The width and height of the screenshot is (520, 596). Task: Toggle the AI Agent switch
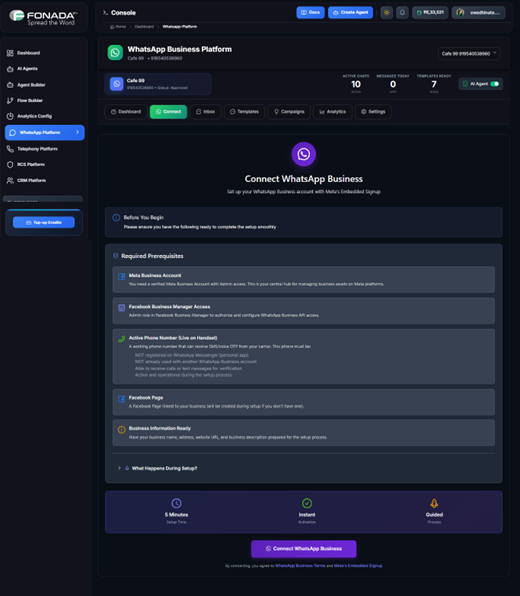[x=495, y=84]
